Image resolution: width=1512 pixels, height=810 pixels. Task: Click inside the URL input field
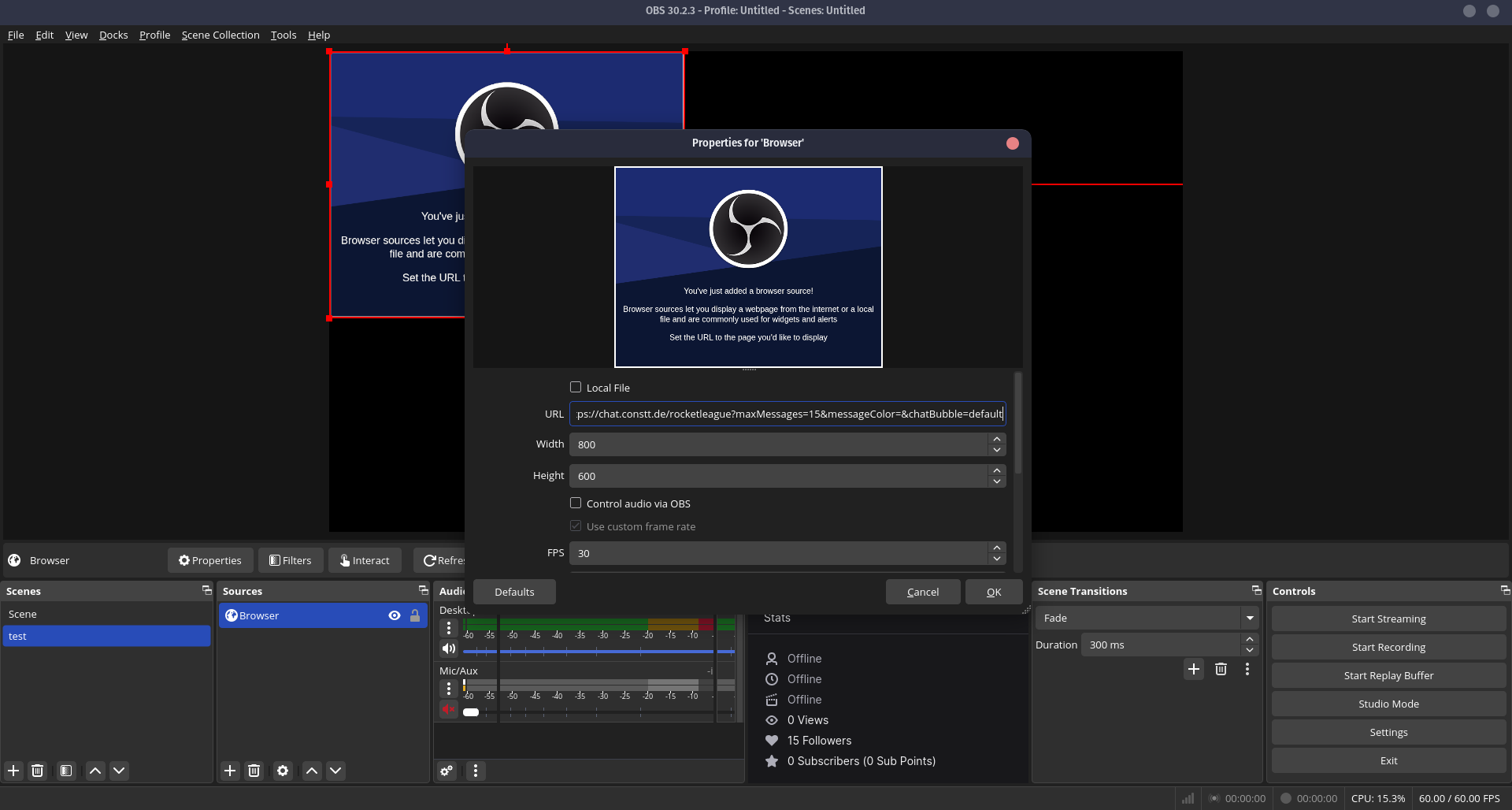(787, 414)
